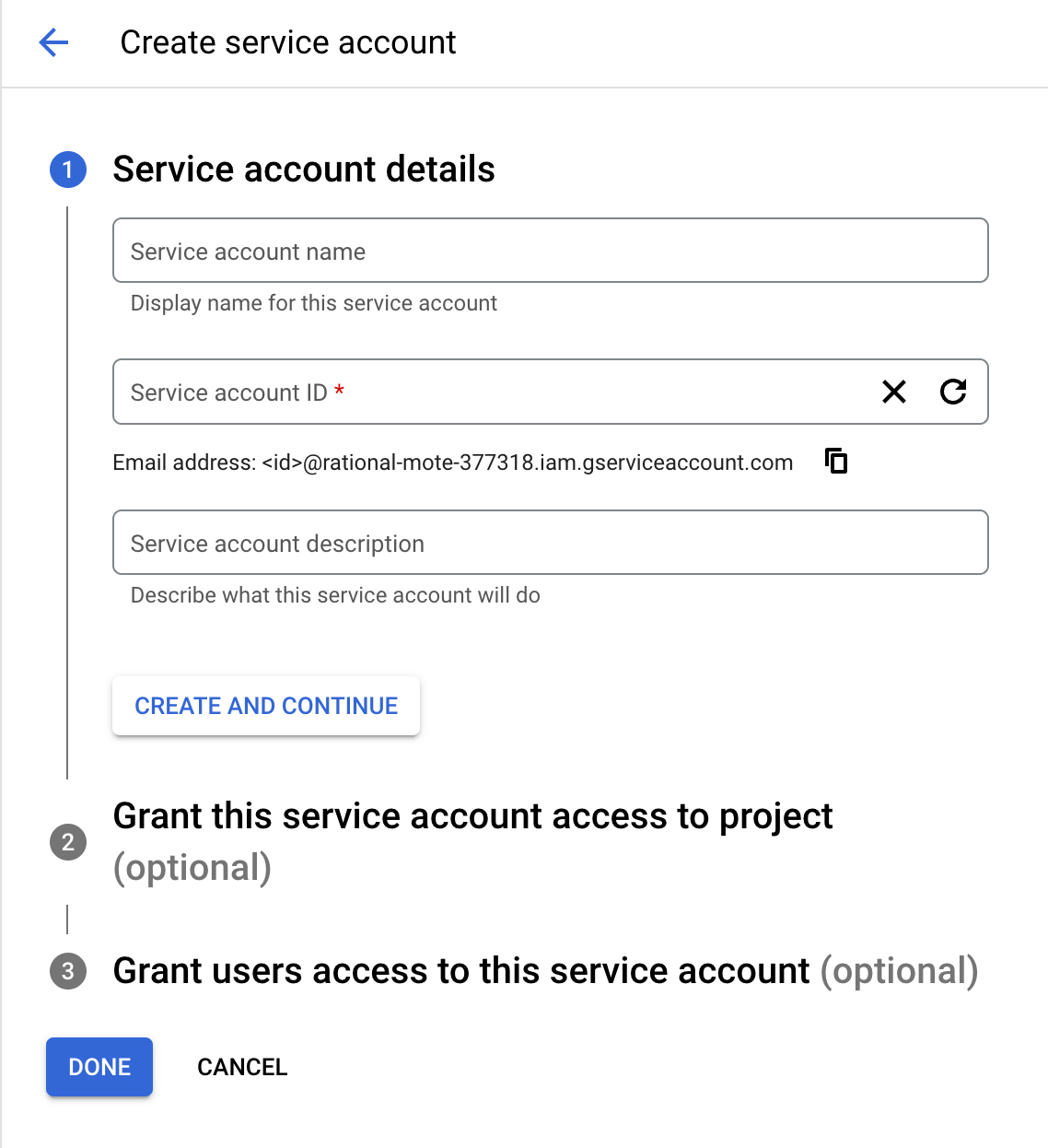Regenerate the Service account ID

point(953,392)
